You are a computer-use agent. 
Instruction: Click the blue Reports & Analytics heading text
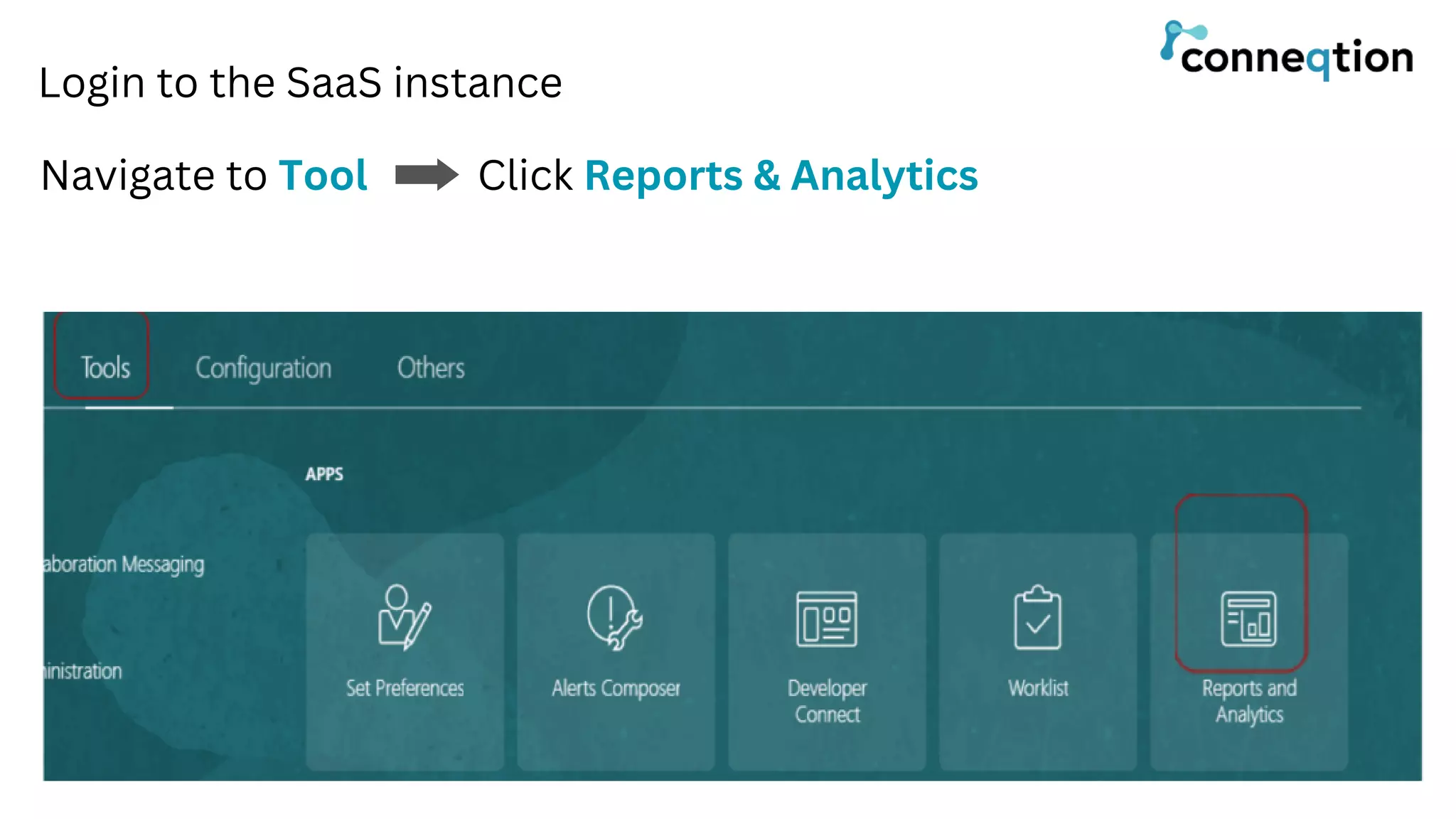(x=781, y=176)
